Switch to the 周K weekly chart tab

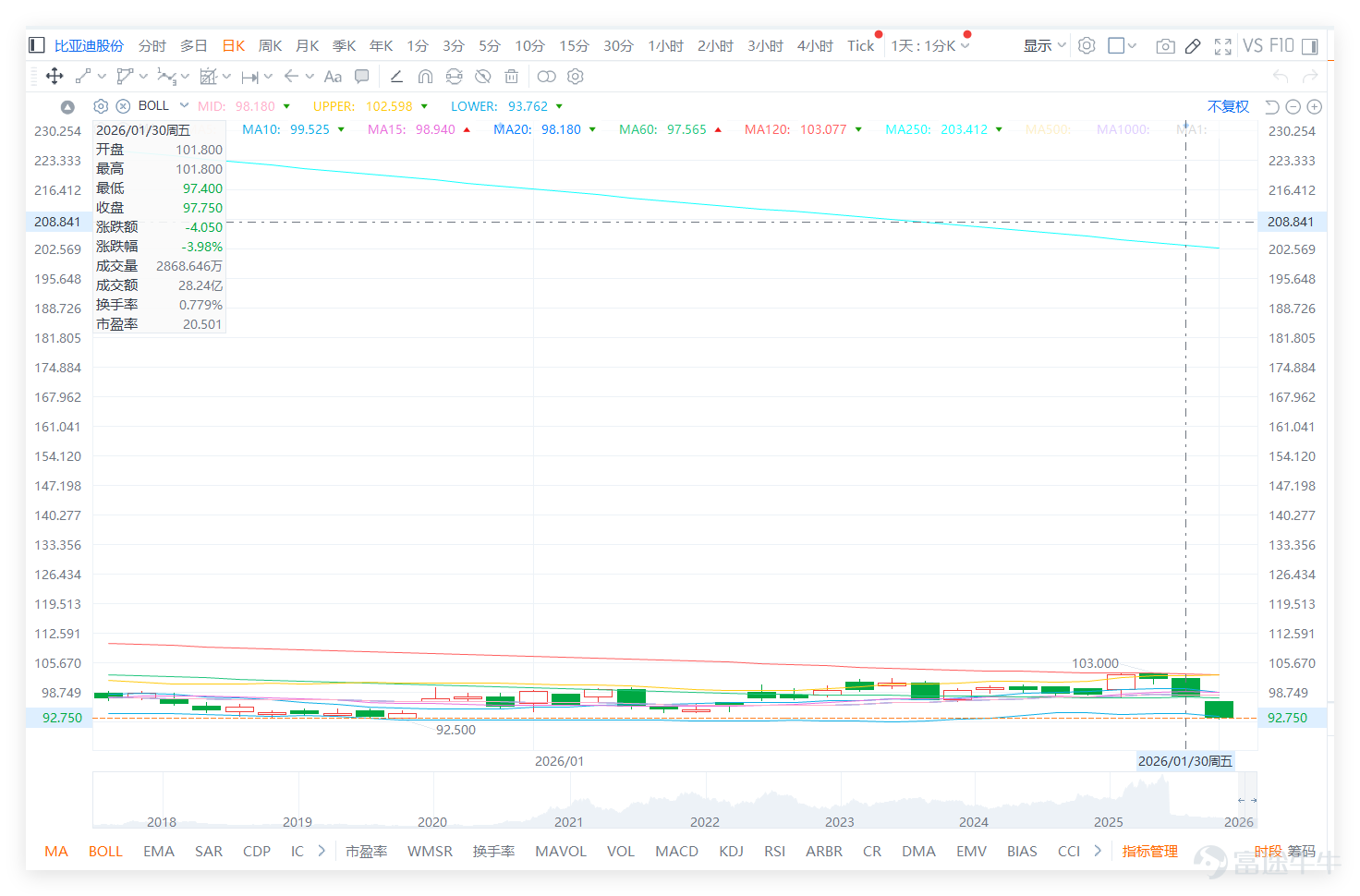click(271, 45)
